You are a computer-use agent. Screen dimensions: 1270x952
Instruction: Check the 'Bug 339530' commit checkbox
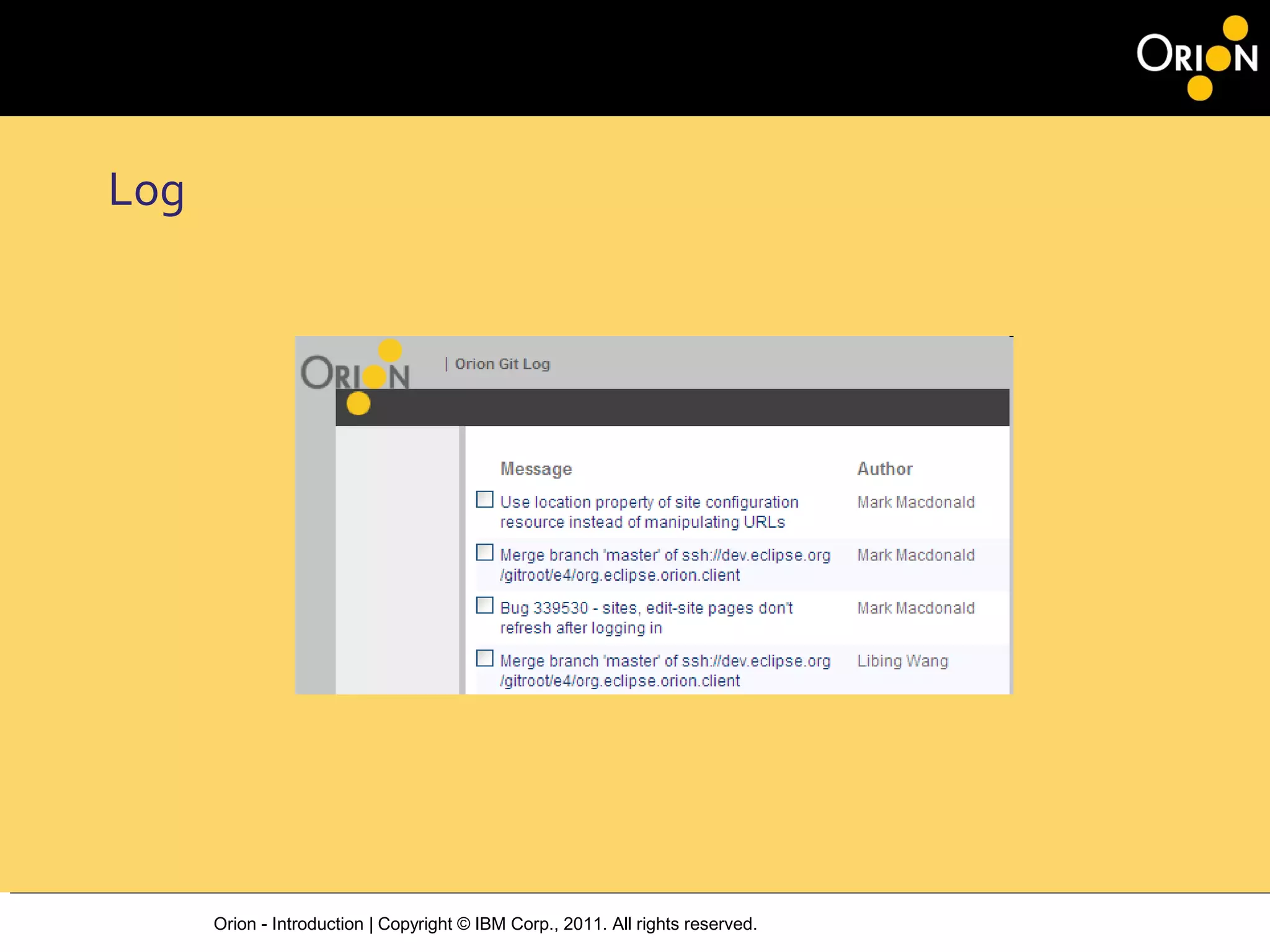[x=484, y=605]
